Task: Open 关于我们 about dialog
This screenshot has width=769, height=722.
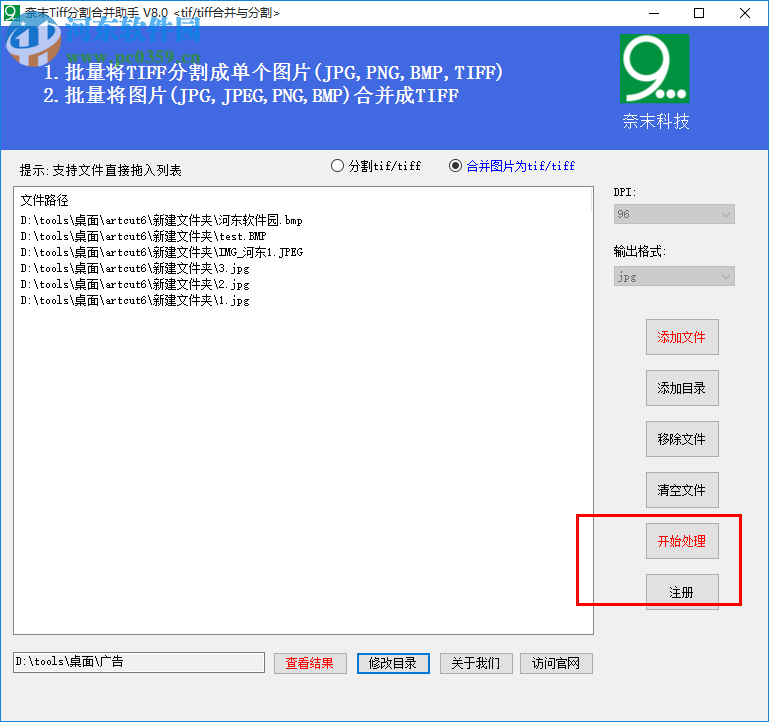Action: [x=476, y=663]
